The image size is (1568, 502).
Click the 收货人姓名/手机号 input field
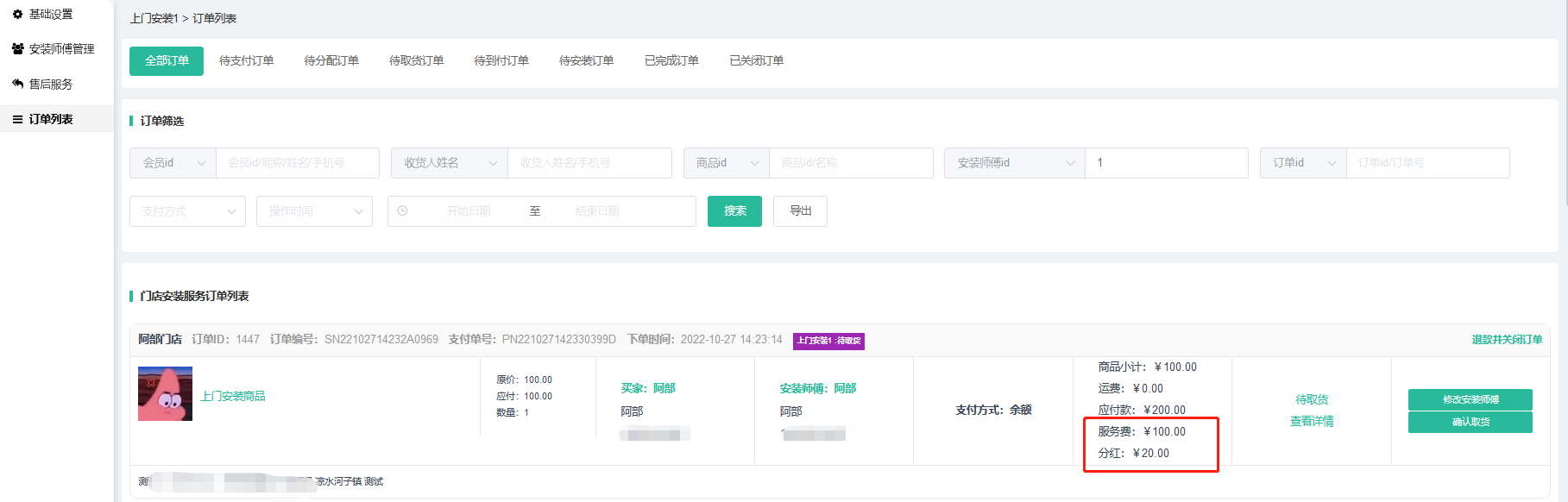[x=589, y=163]
